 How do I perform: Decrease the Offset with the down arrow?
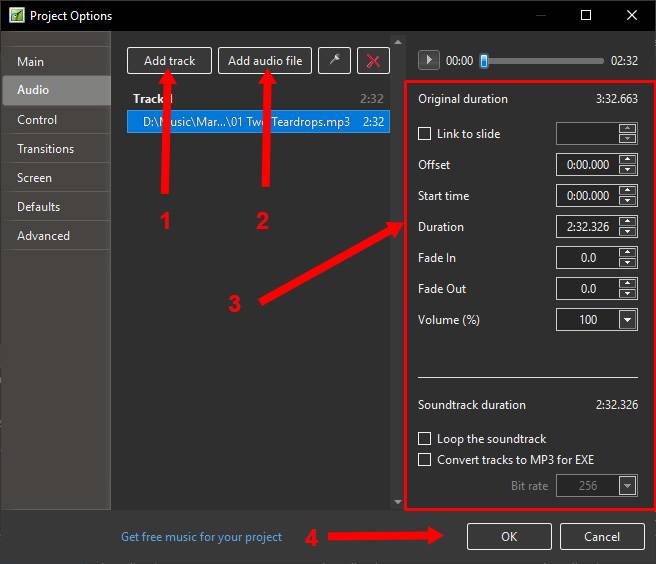click(628, 170)
